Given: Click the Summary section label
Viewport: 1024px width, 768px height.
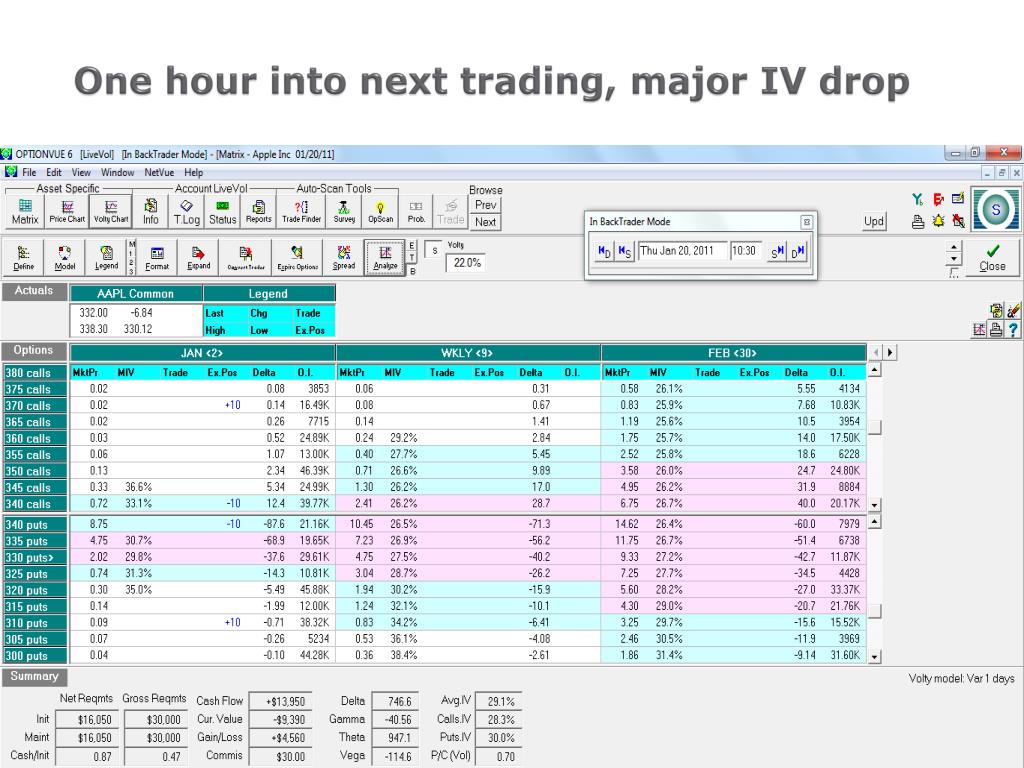Looking at the screenshot, I should 34,677.
